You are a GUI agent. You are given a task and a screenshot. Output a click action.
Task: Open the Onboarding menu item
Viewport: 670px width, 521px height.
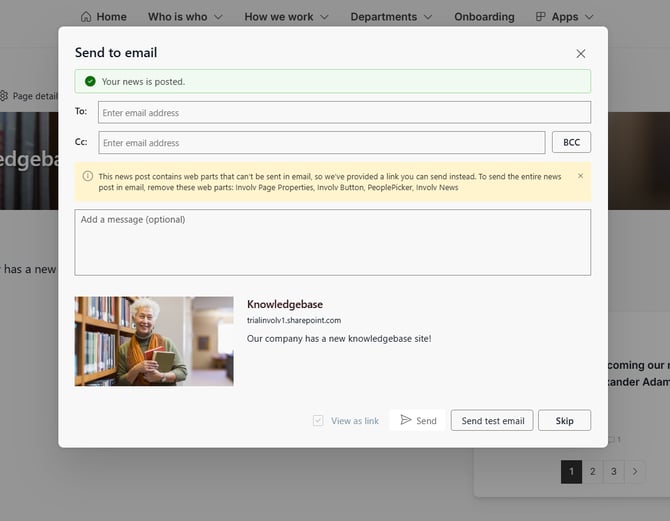pyautogui.click(x=484, y=17)
